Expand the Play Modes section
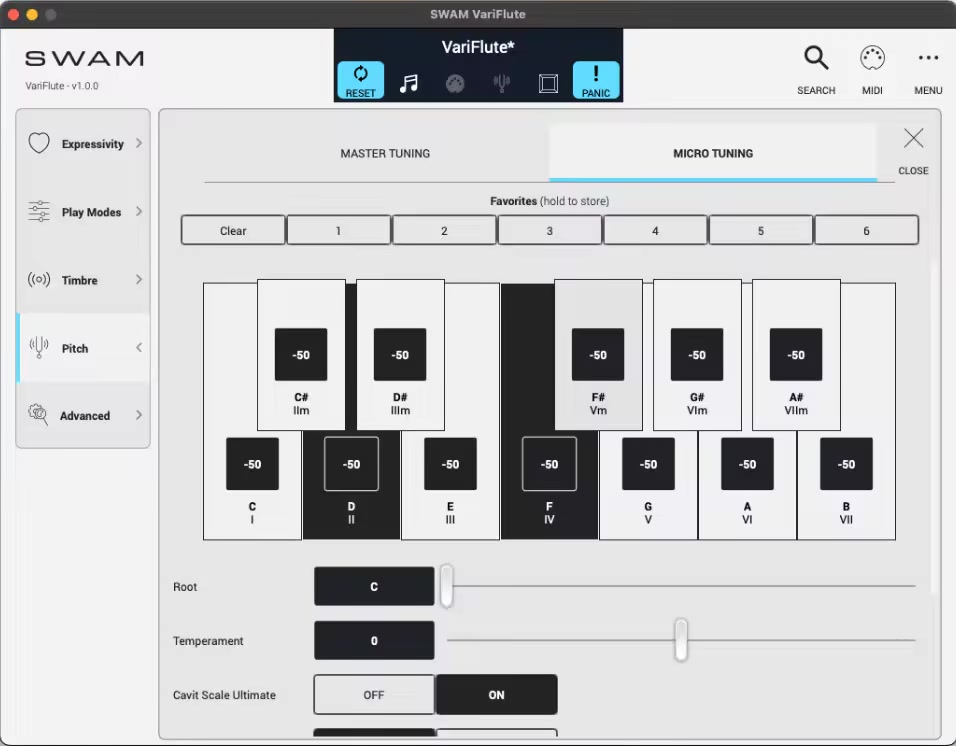This screenshot has height=746, width=956. pos(83,212)
